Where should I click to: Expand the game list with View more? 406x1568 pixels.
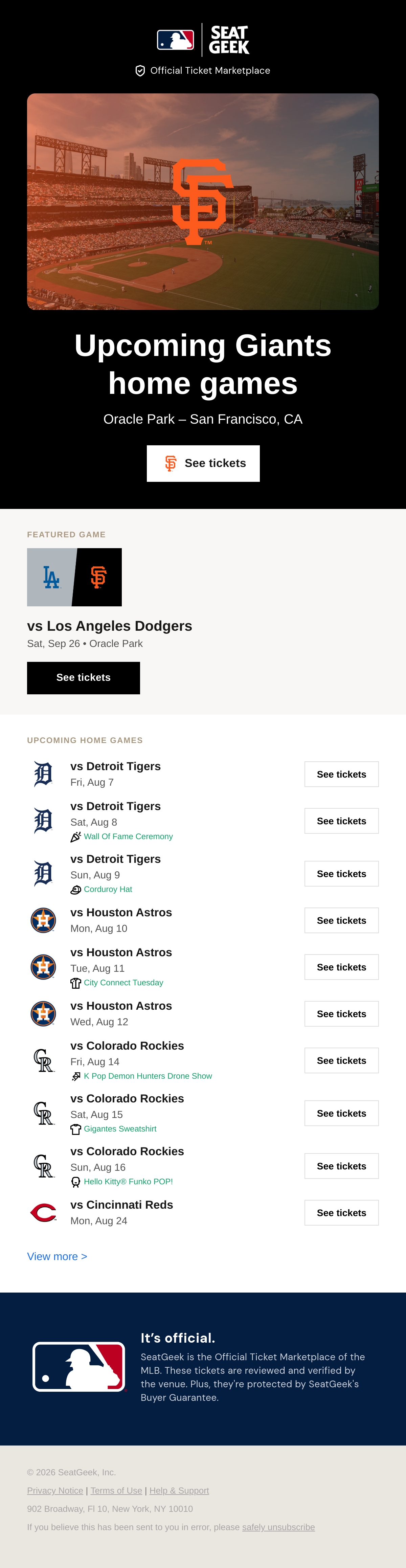tap(57, 1256)
